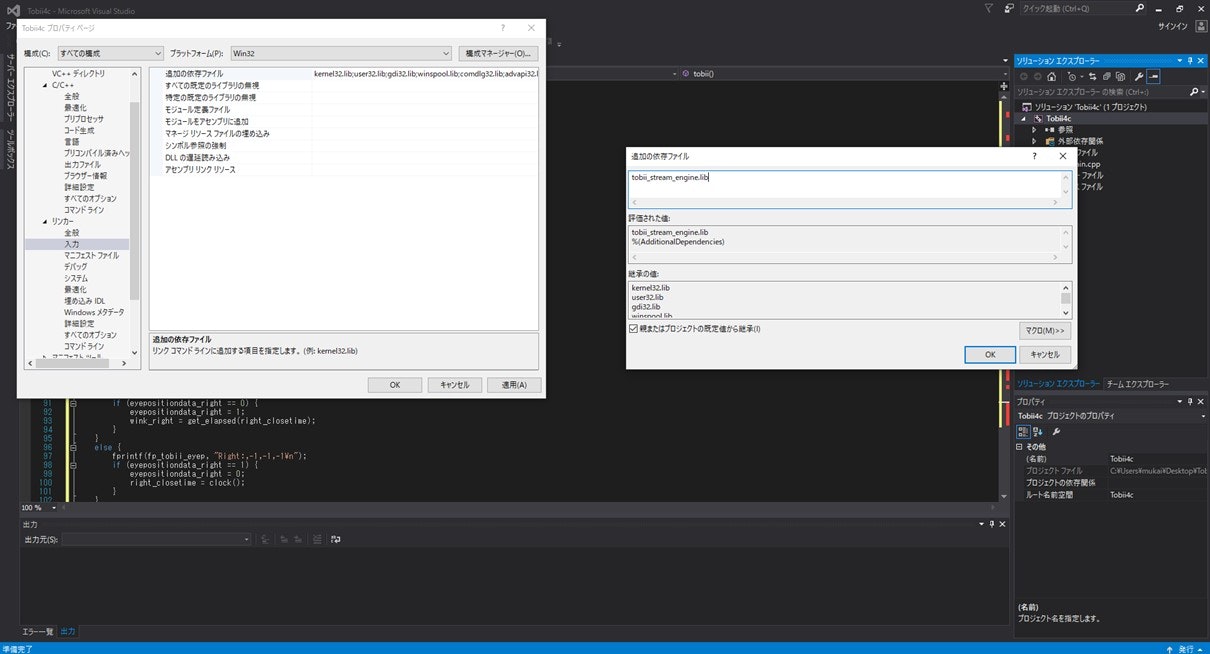
Task: Click help question mark in additional dependencies dialog
Action: click(x=1033, y=156)
